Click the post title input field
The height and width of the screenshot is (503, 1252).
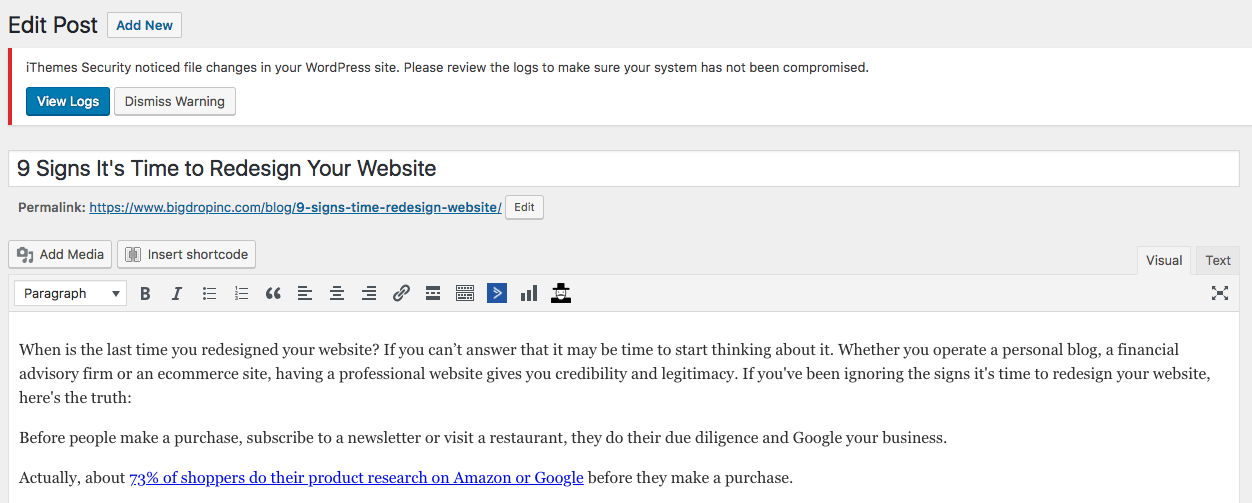tap(624, 168)
